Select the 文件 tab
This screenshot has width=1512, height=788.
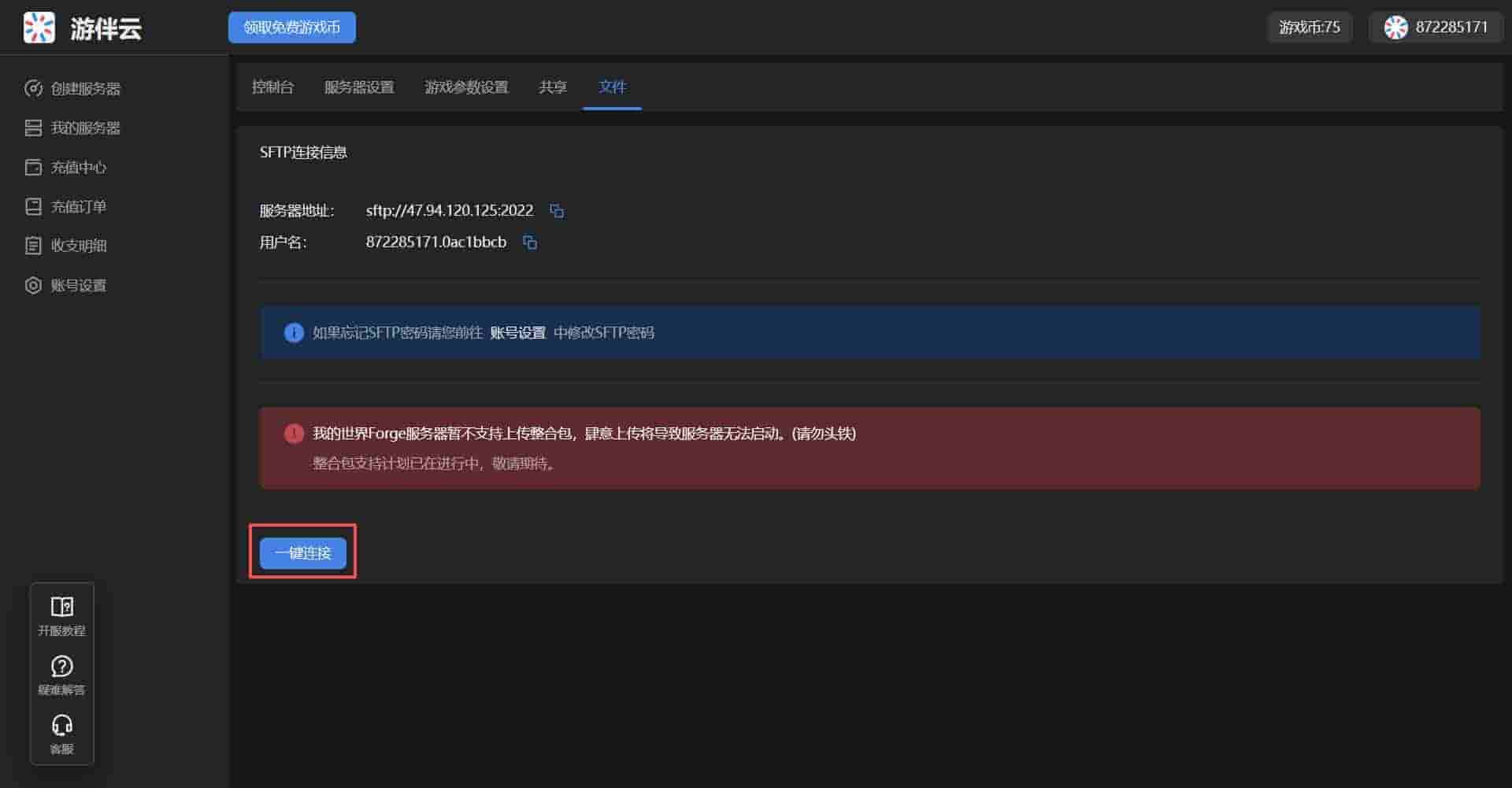click(x=612, y=87)
